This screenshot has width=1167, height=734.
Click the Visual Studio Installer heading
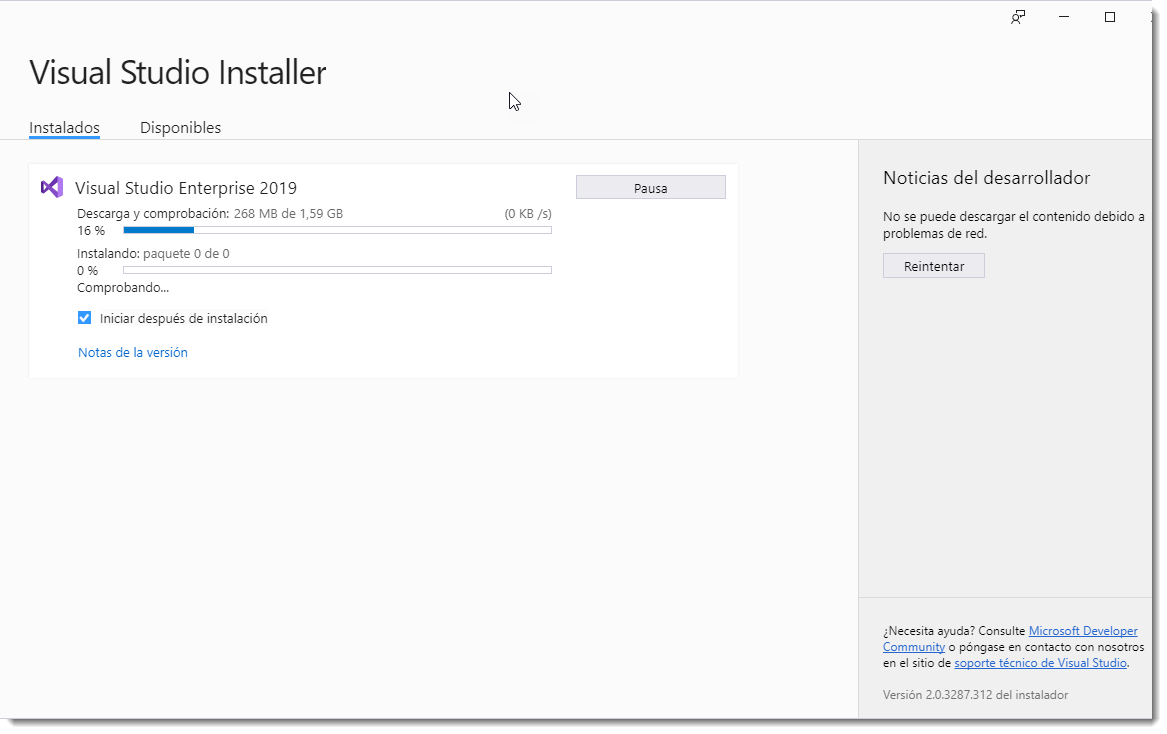click(177, 72)
